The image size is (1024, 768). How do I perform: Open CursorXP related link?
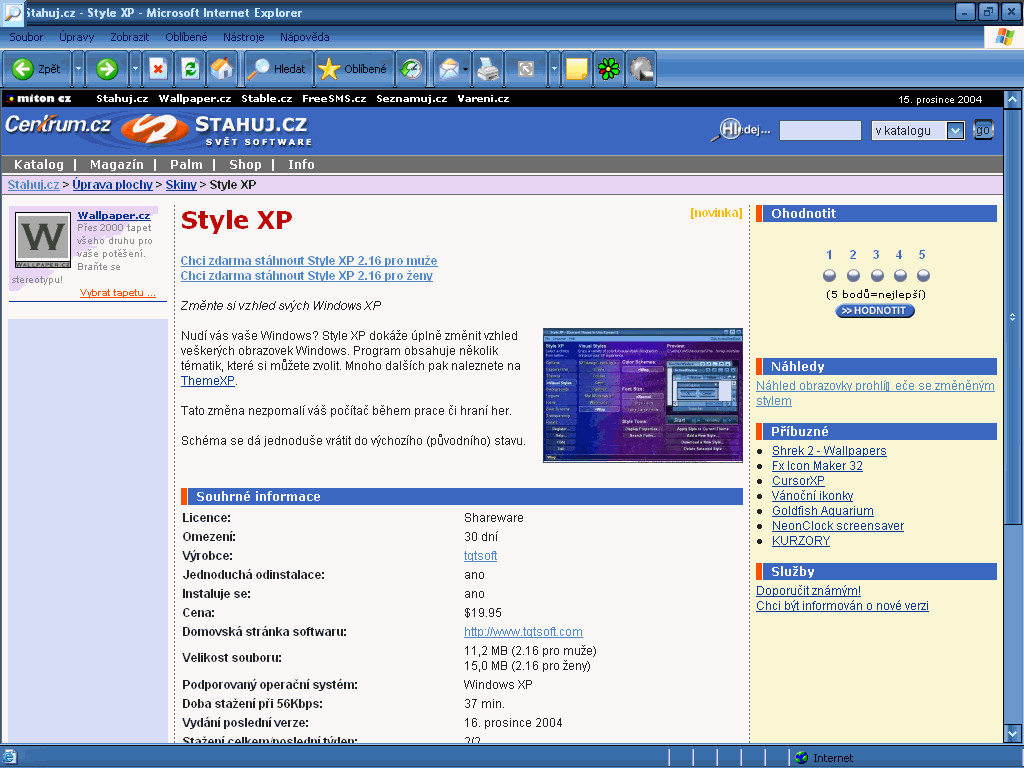tap(798, 481)
